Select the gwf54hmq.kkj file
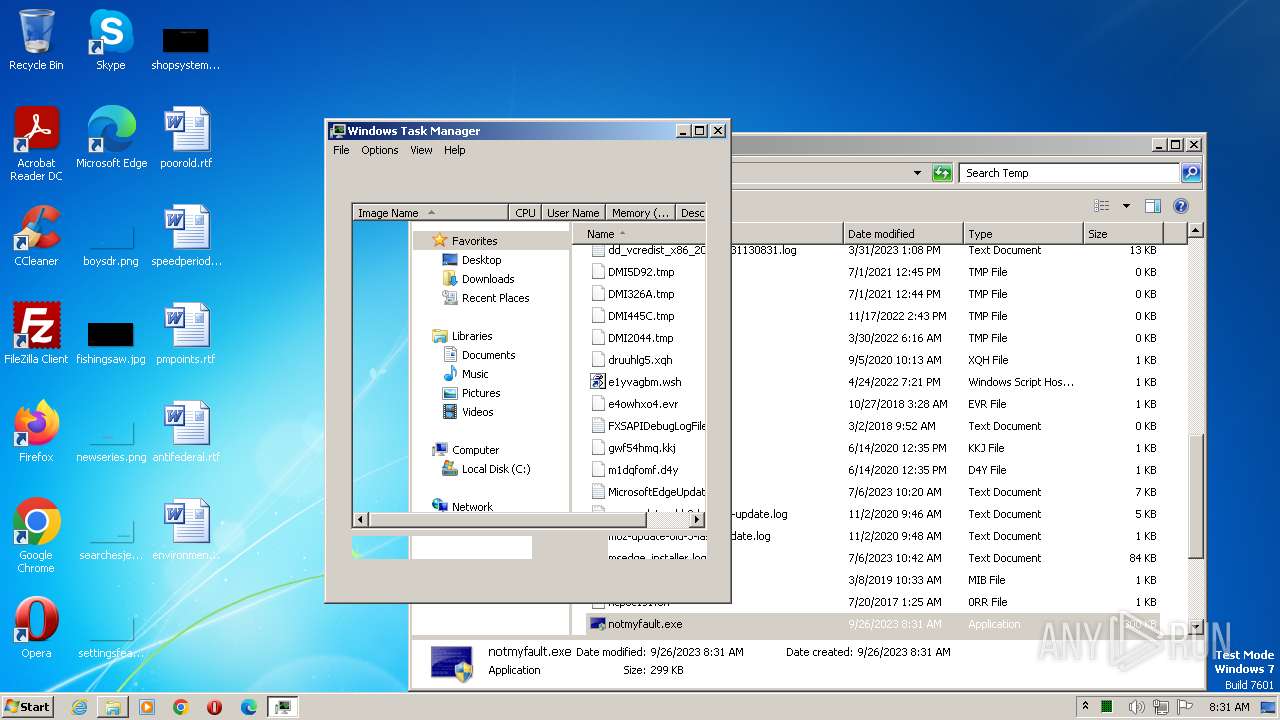1280x720 pixels. [642, 448]
